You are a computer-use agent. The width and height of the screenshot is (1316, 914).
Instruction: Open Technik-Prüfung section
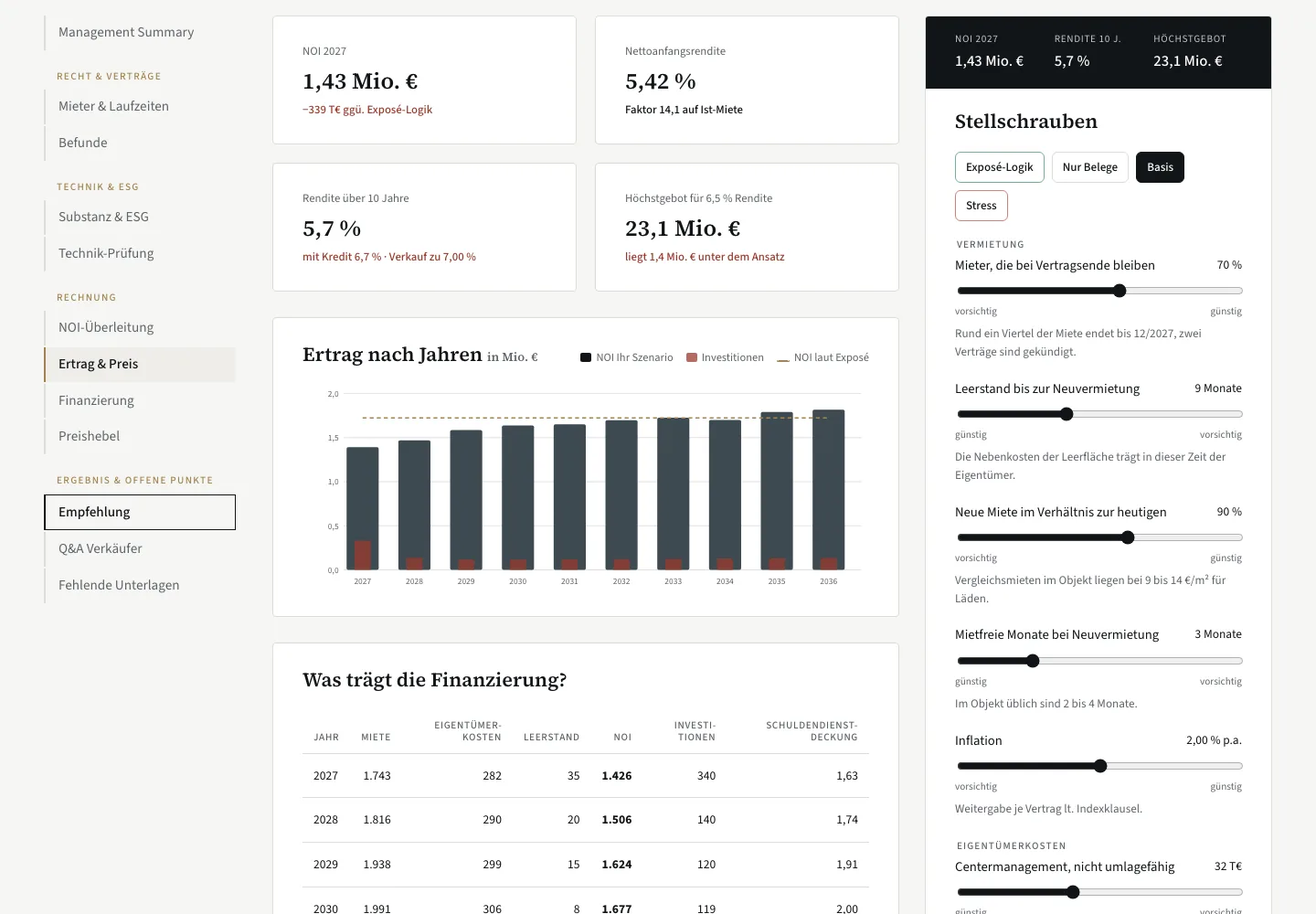(140, 253)
